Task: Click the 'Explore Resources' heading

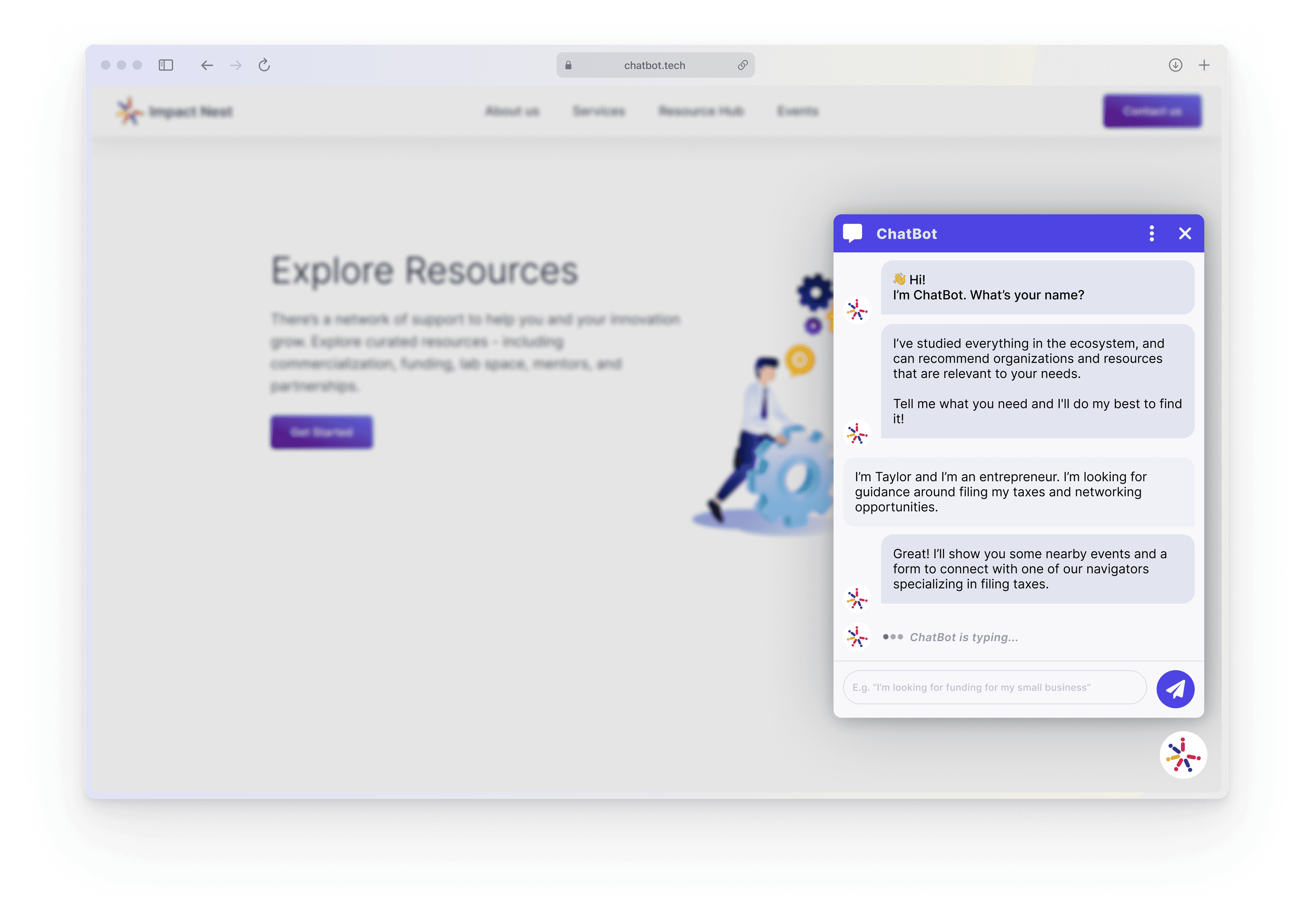Action: click(x=424, y=270)
